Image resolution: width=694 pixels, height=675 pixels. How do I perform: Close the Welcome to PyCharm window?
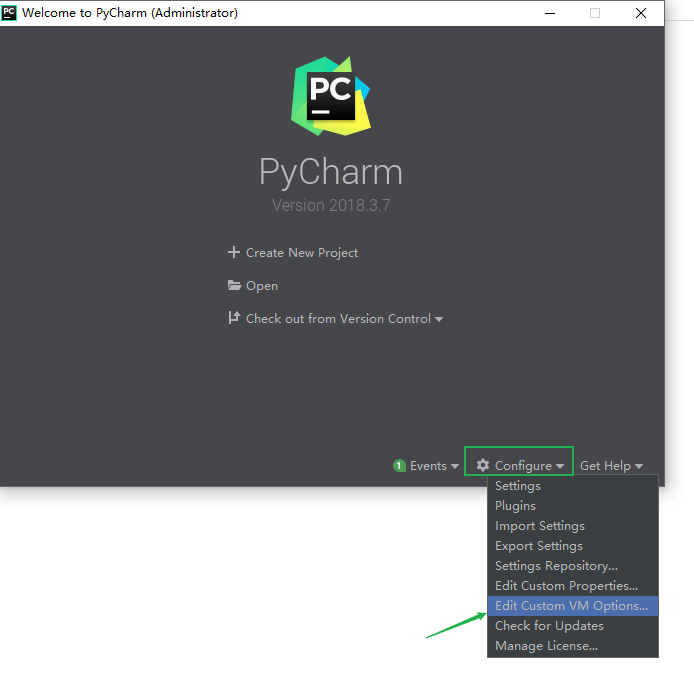pyautogui.click(x=641, y=13)
